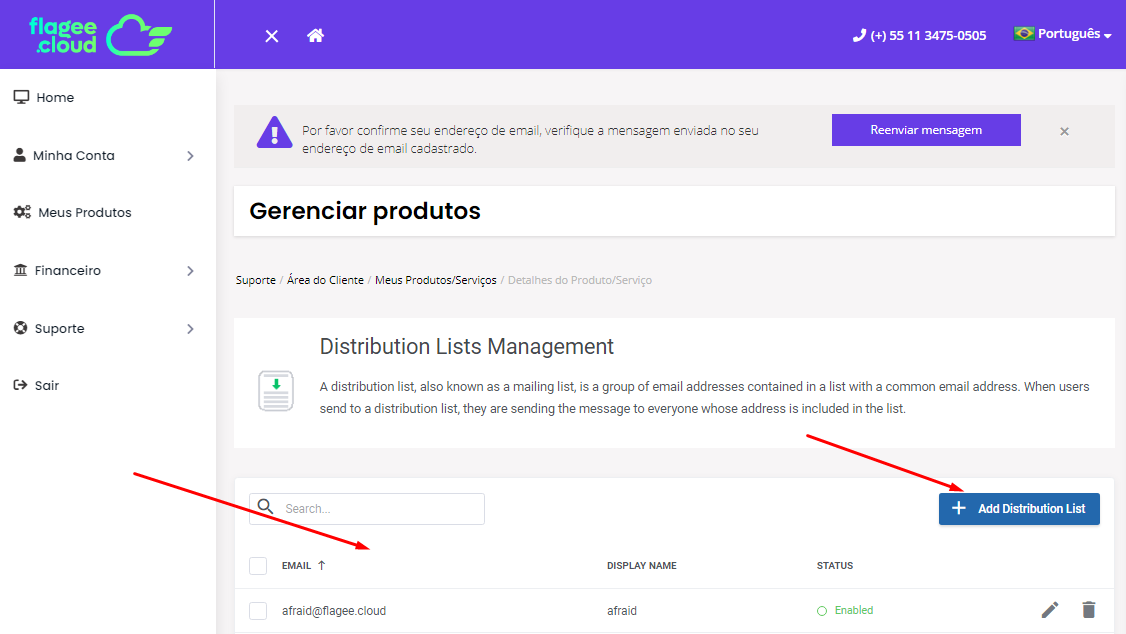
Task: Close the sidebar with the X icon
Action: click(x=271, y=36)
